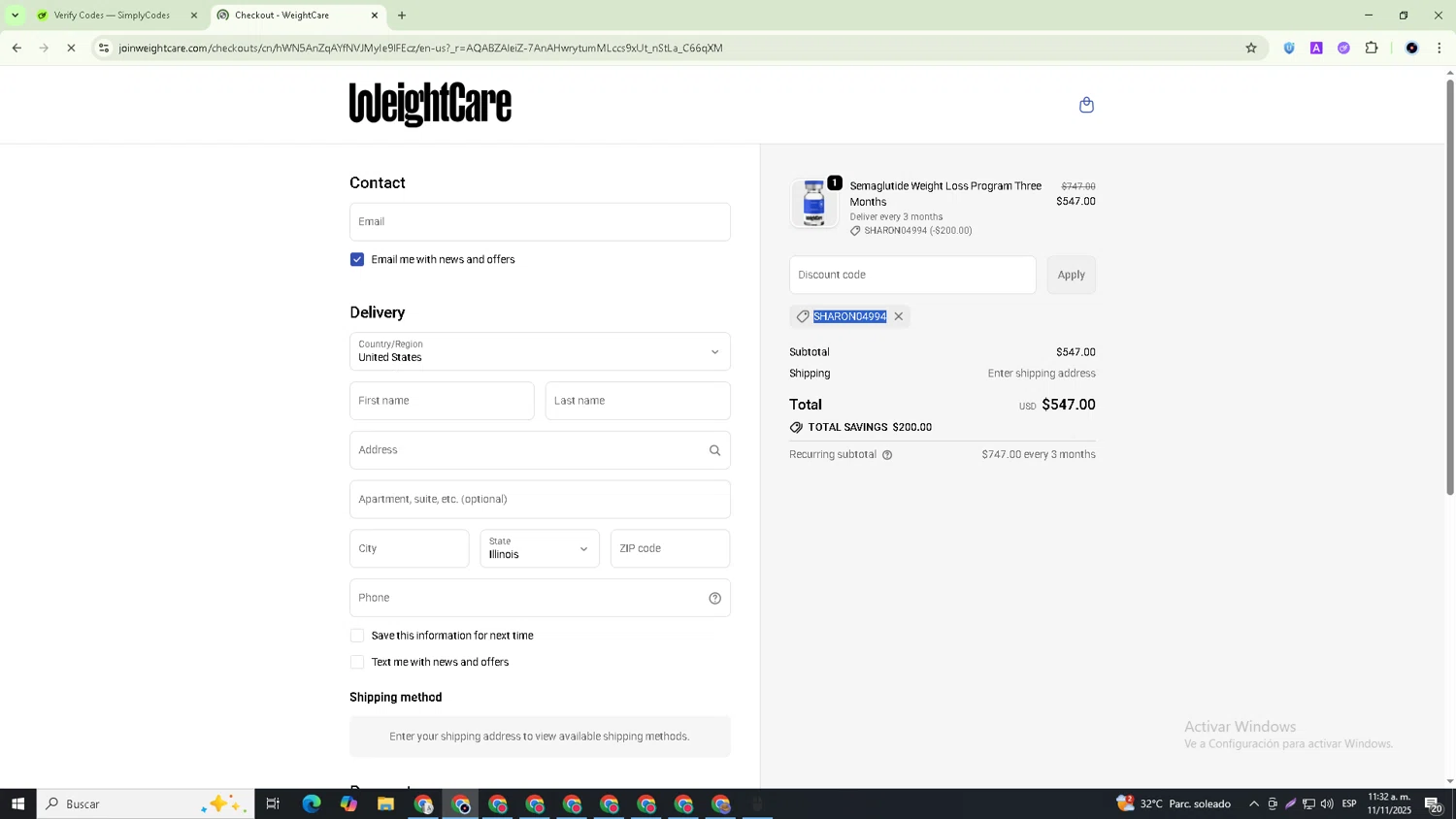Focus the ZIP code field
The width and height of the screenshot is (1456, 819).
pos(670,549)
